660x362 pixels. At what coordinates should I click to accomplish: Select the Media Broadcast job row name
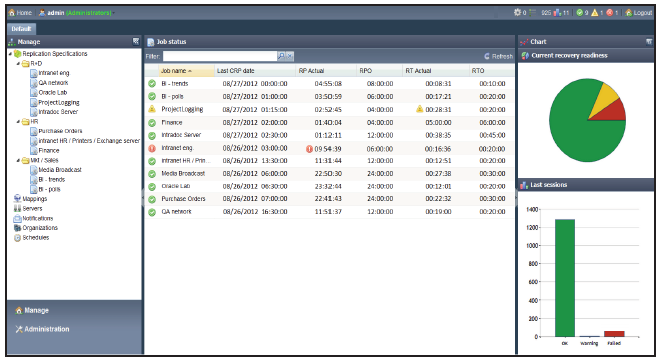coord(183,173)
